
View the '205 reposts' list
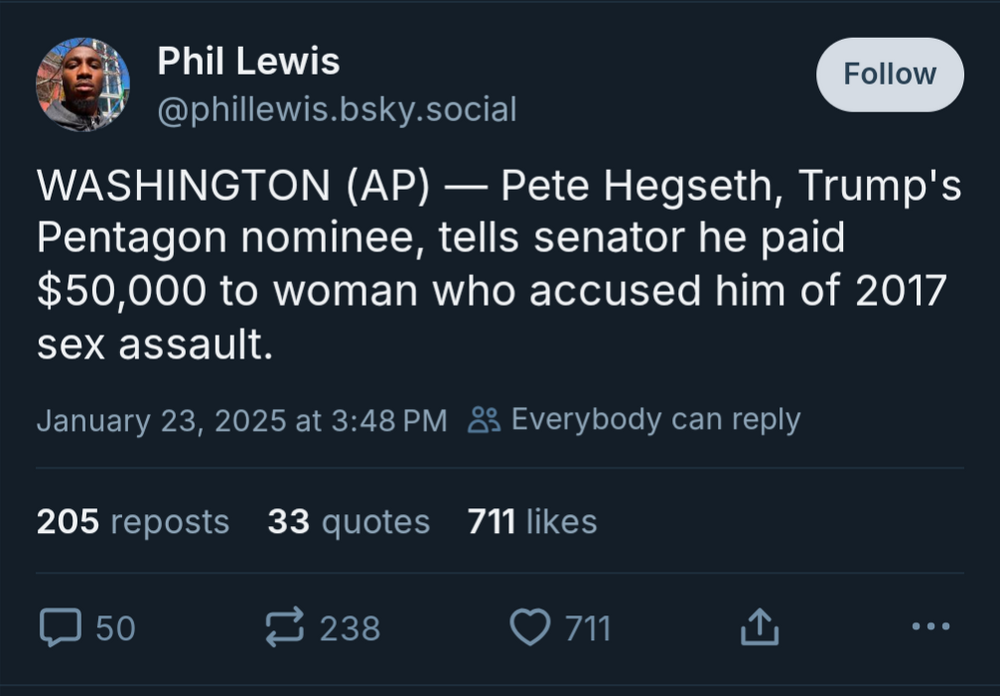(x=132, y=521)
